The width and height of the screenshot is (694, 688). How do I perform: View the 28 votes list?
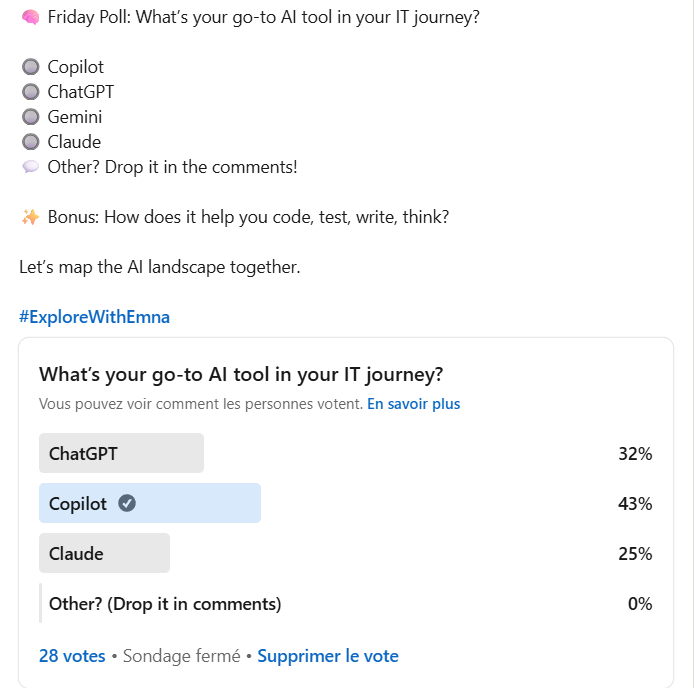(x=72, y=656)
